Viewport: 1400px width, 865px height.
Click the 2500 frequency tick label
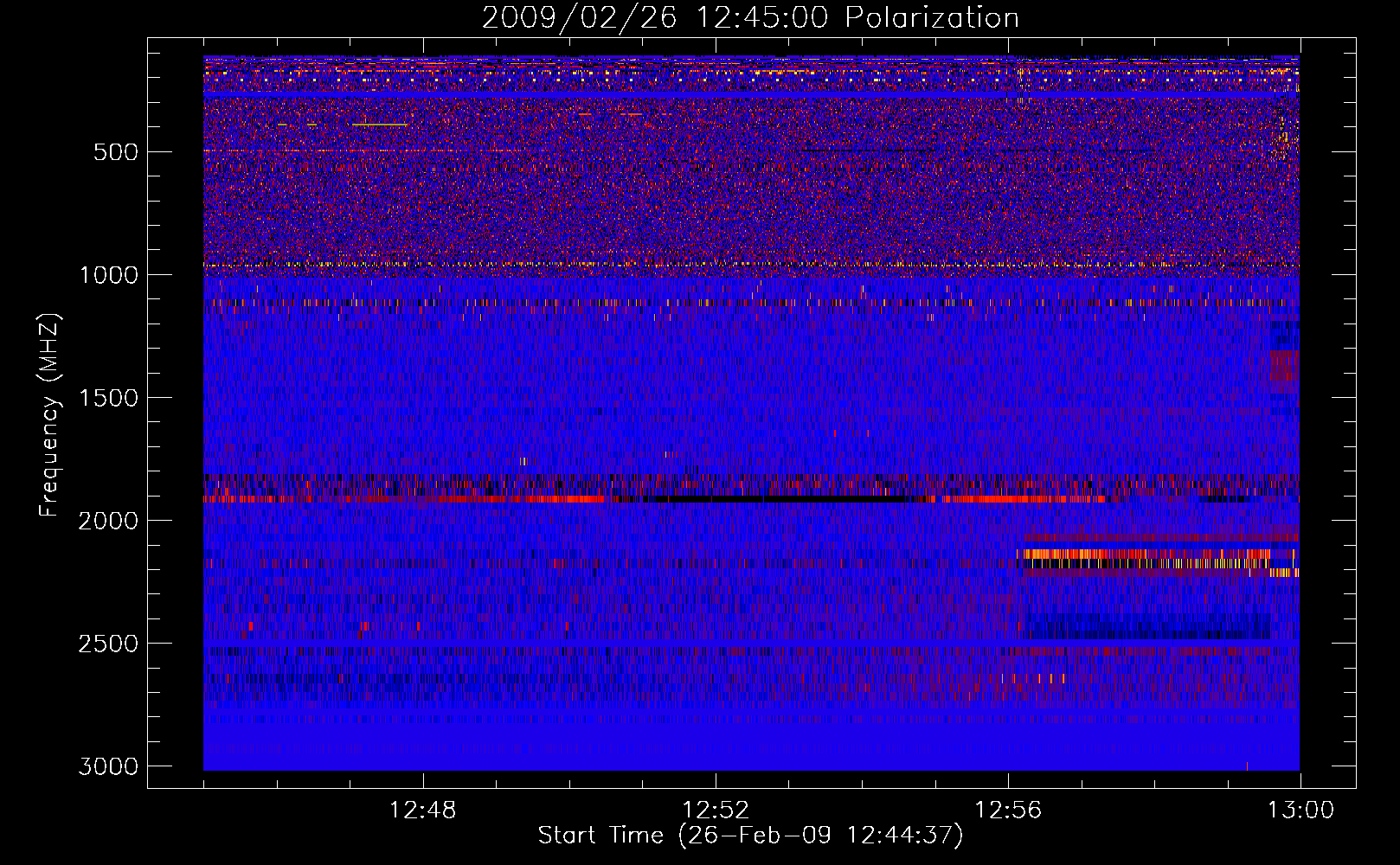pyautogui.click(x=109, y=644)
